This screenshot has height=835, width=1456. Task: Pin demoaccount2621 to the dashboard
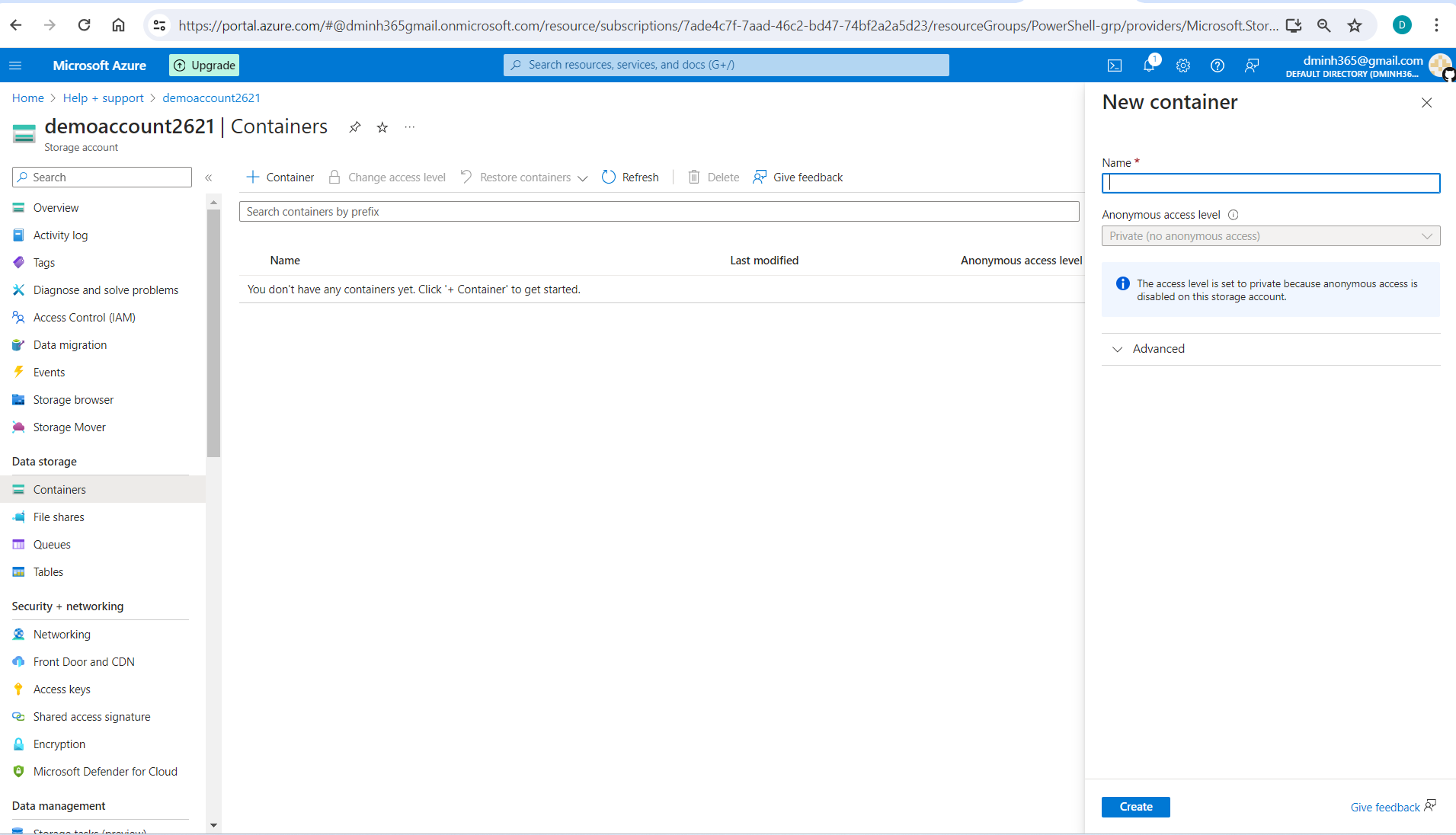pos(354,127)
